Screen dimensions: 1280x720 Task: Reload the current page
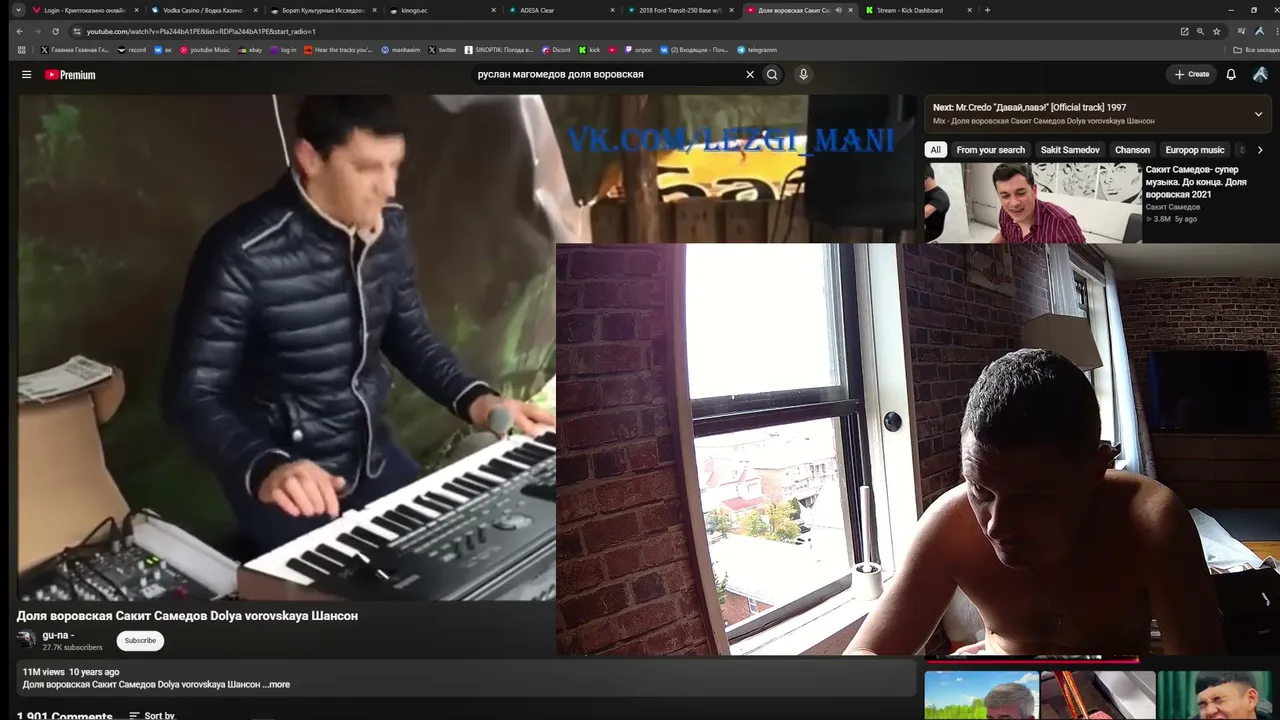[x=55, y=31]
